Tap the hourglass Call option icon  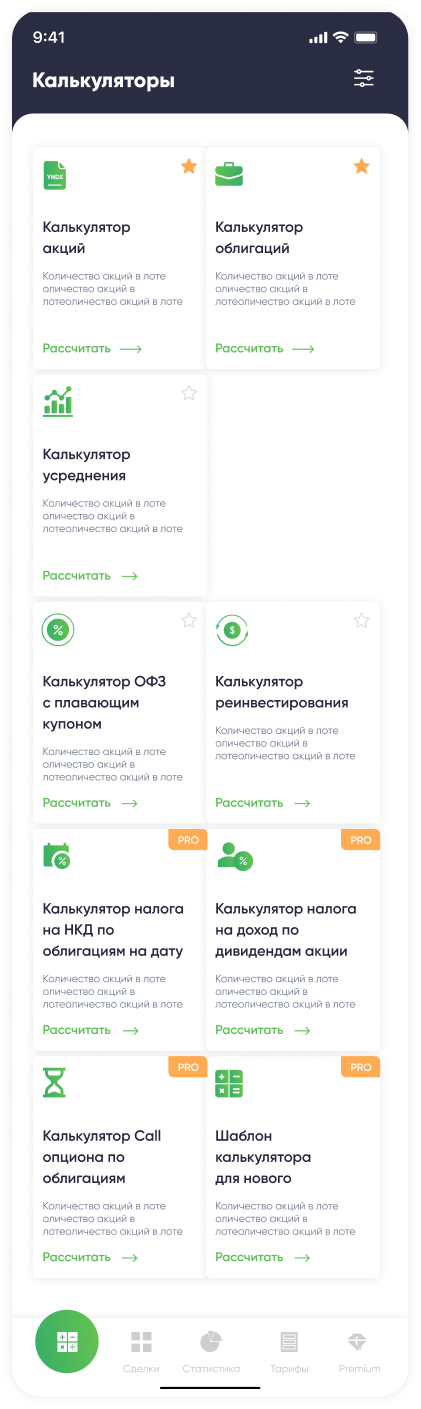coord(53,1082)
